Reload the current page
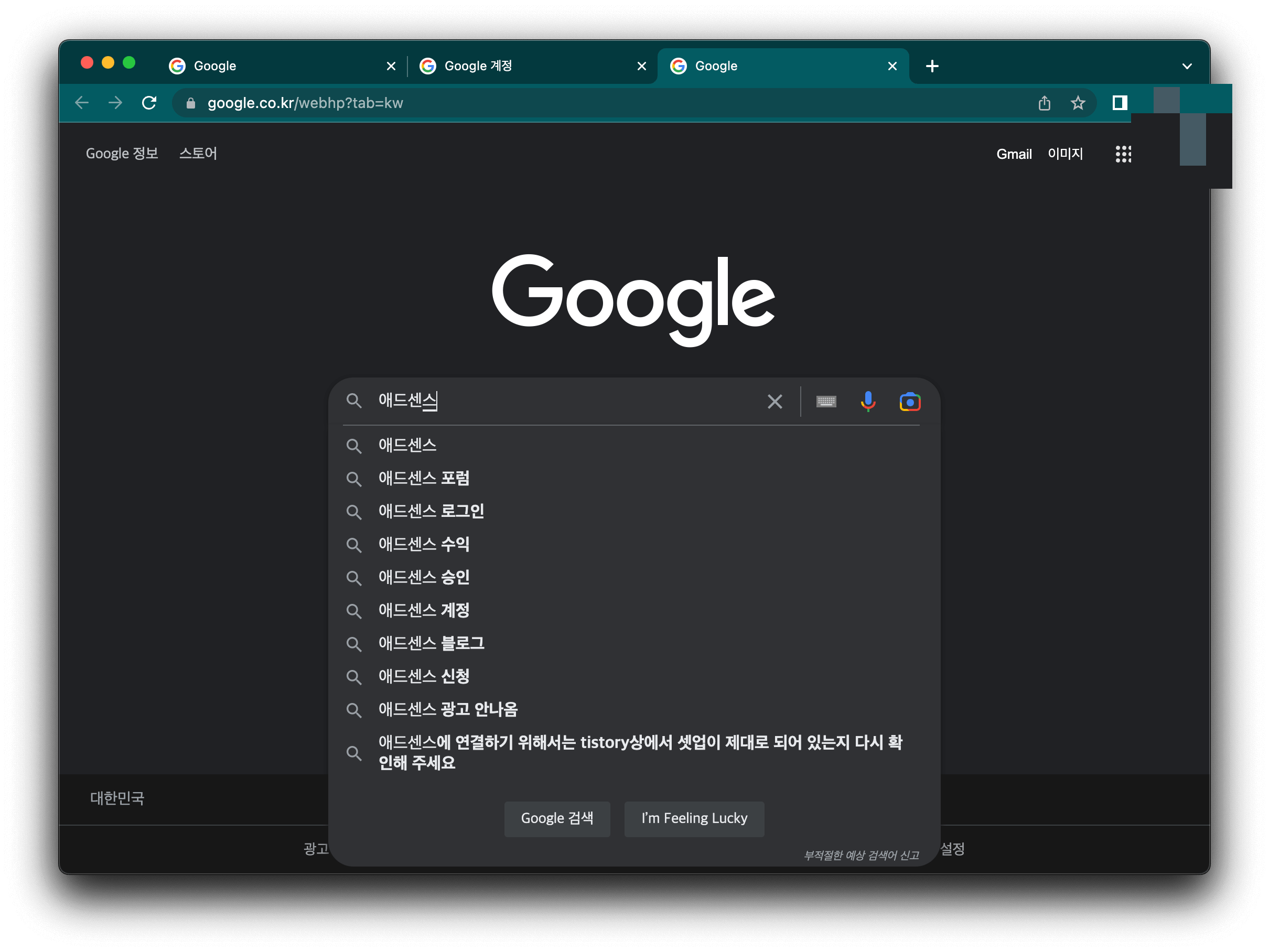The height and width of the screenshot is (952, 1269). point(149,103)
